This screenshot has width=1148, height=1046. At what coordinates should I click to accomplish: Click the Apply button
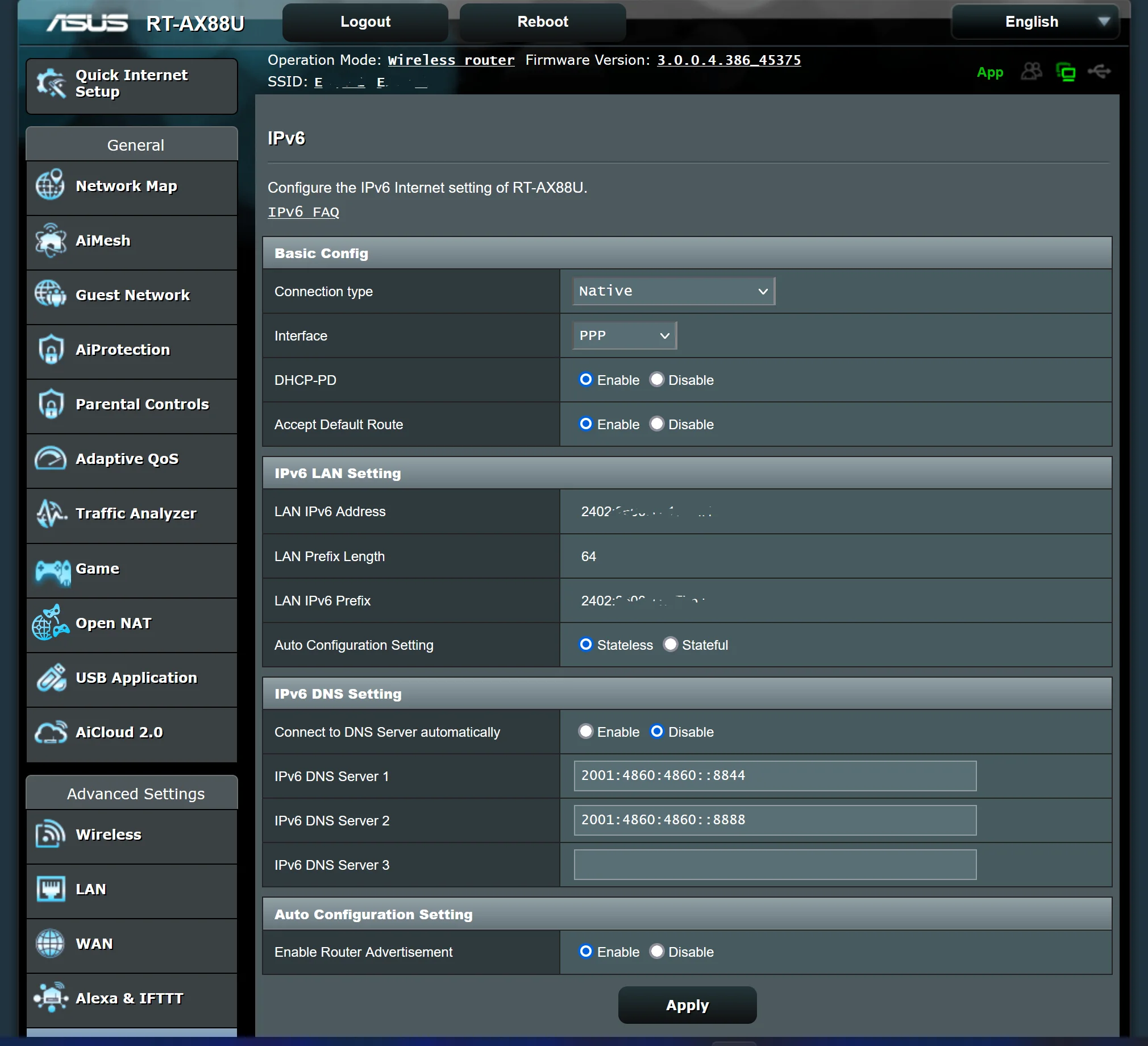(687, 1005)
